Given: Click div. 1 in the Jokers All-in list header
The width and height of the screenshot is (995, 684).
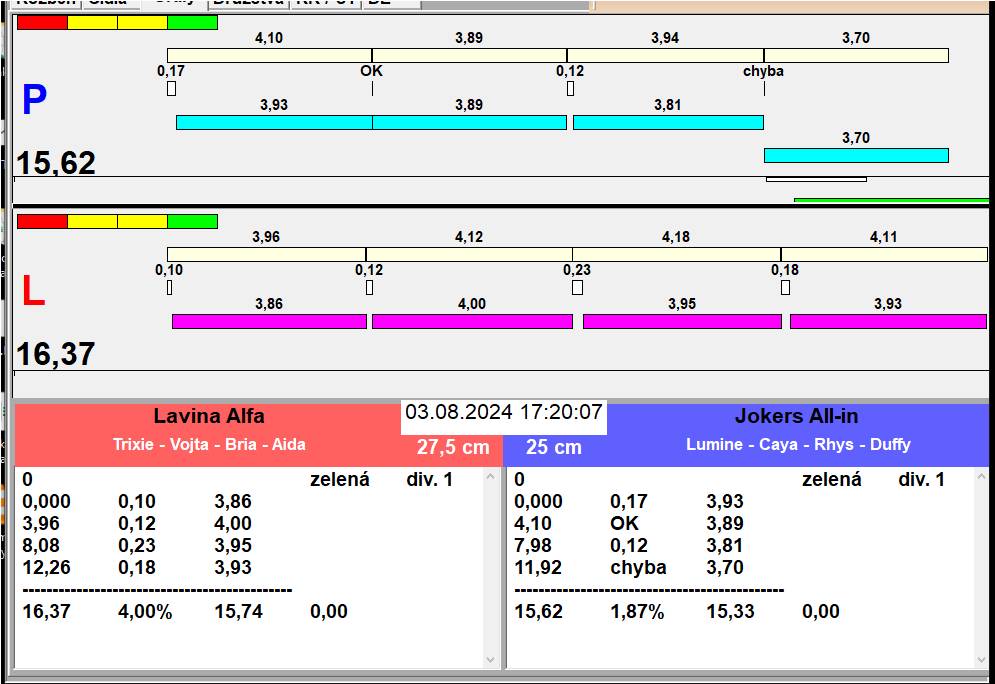Looking at the screenshot, I should (x=921, y=479).
